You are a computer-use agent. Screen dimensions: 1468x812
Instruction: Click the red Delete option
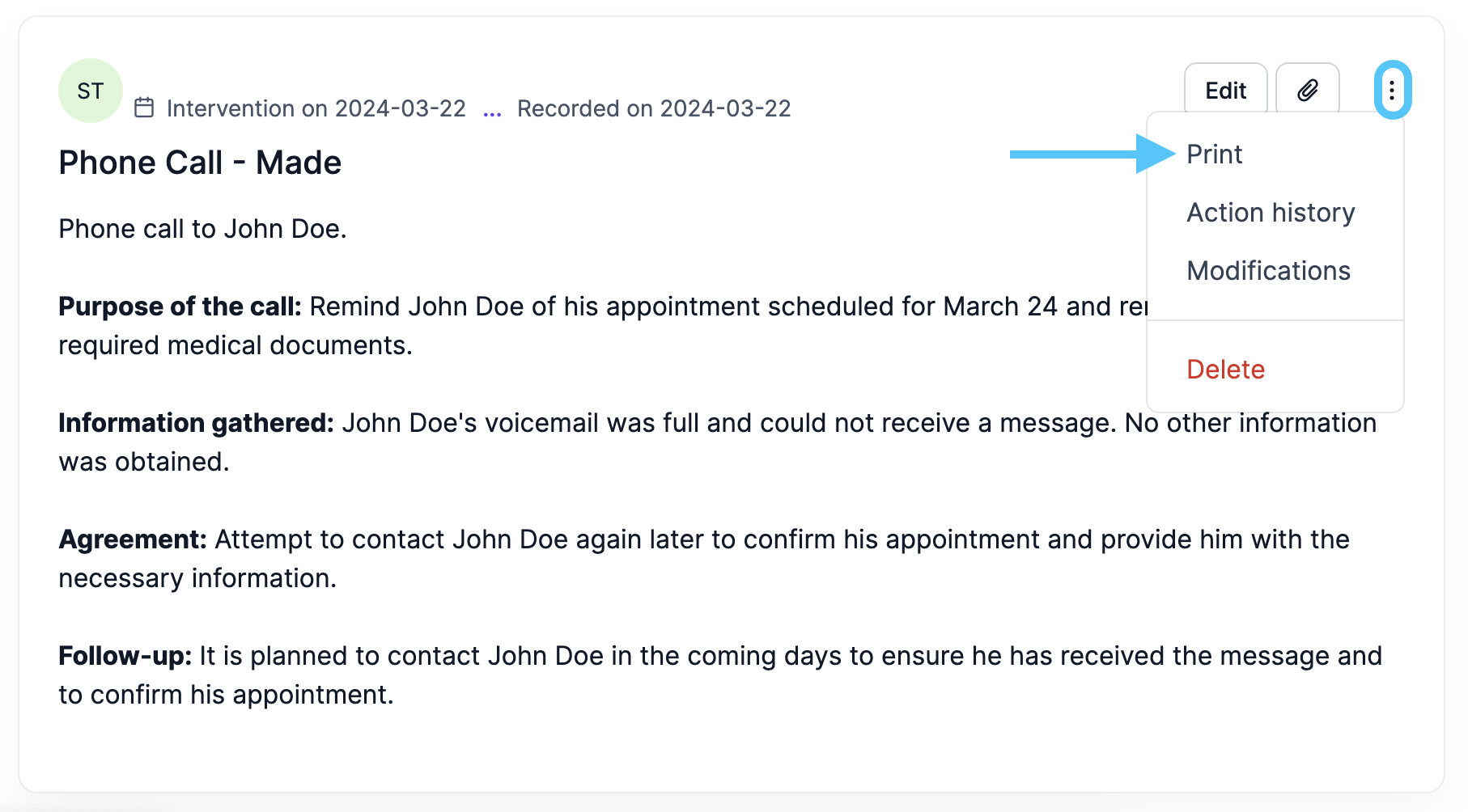[x=1225, y=370]
